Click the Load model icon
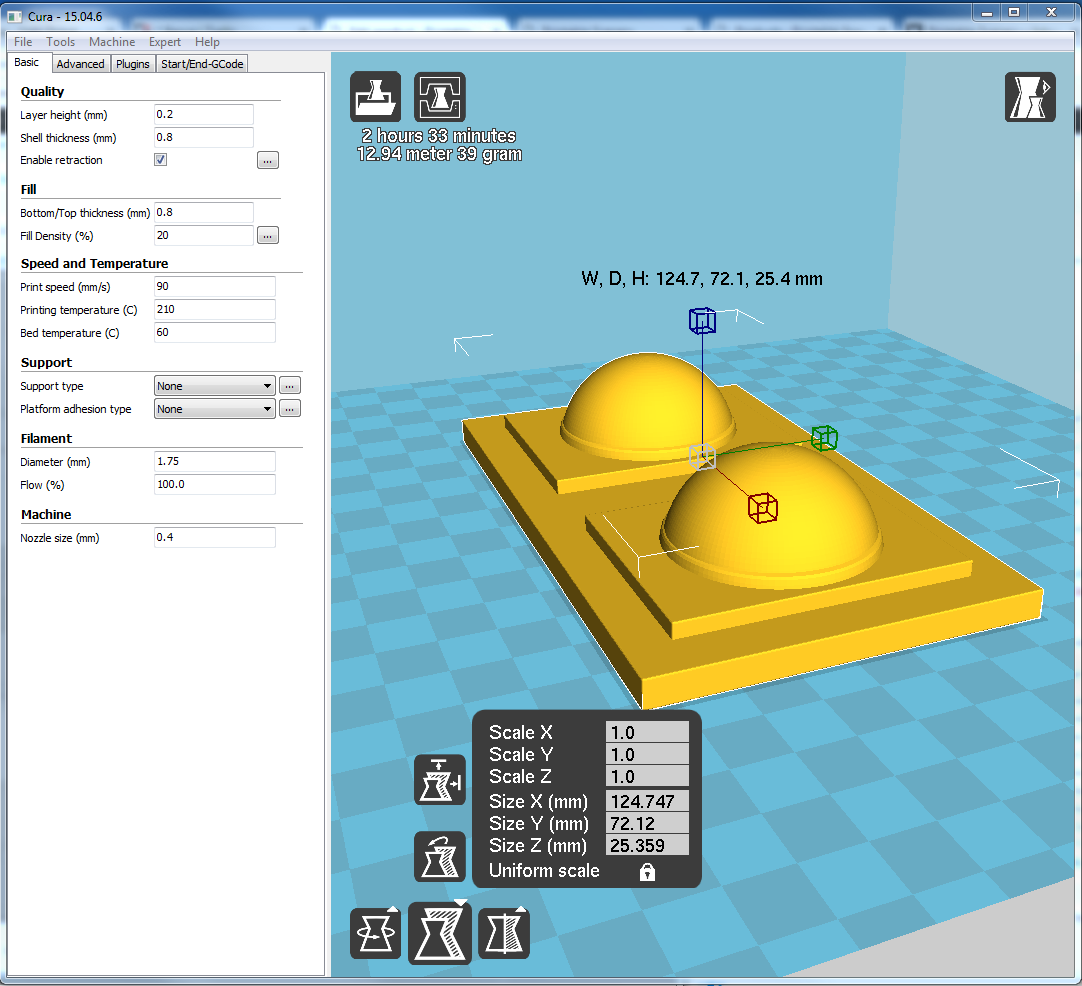 click(x=375, y=97)
